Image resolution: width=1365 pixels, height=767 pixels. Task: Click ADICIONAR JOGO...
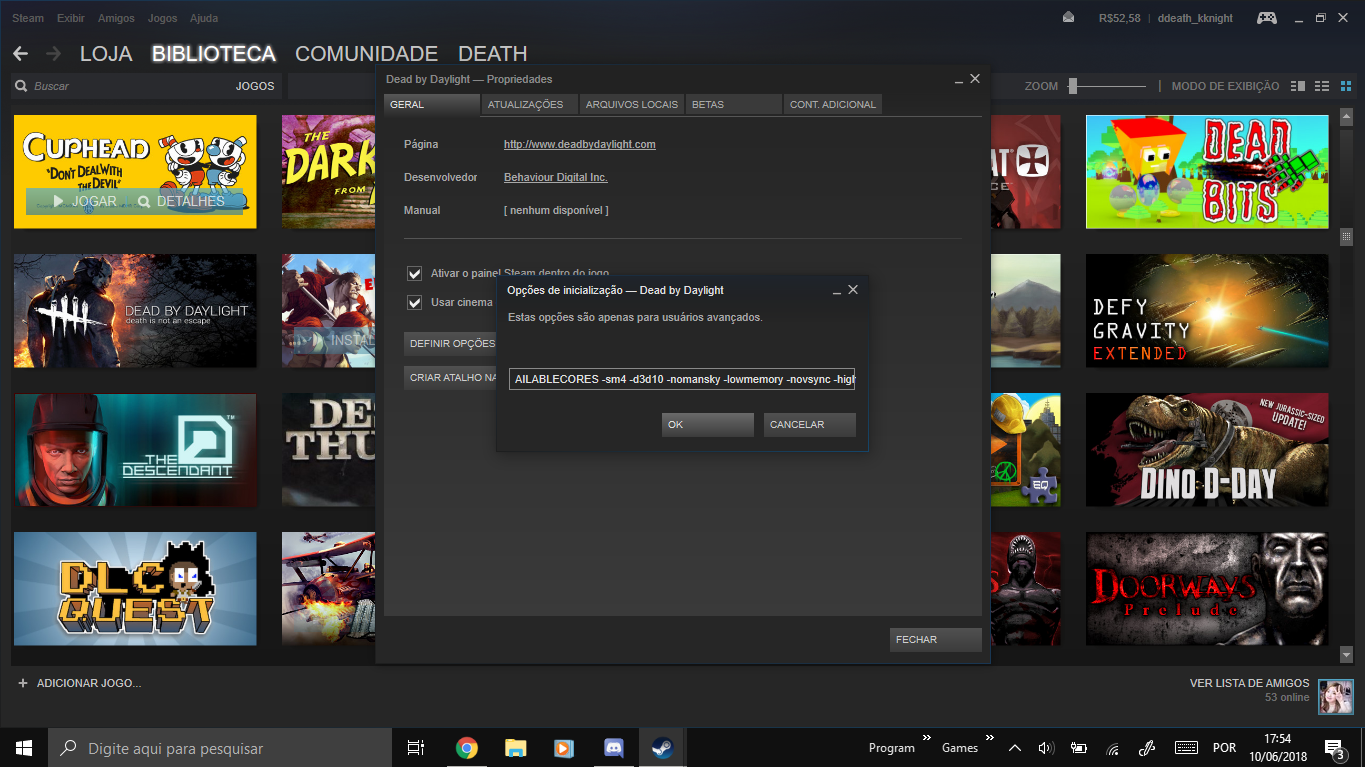(x=89, y=683)
